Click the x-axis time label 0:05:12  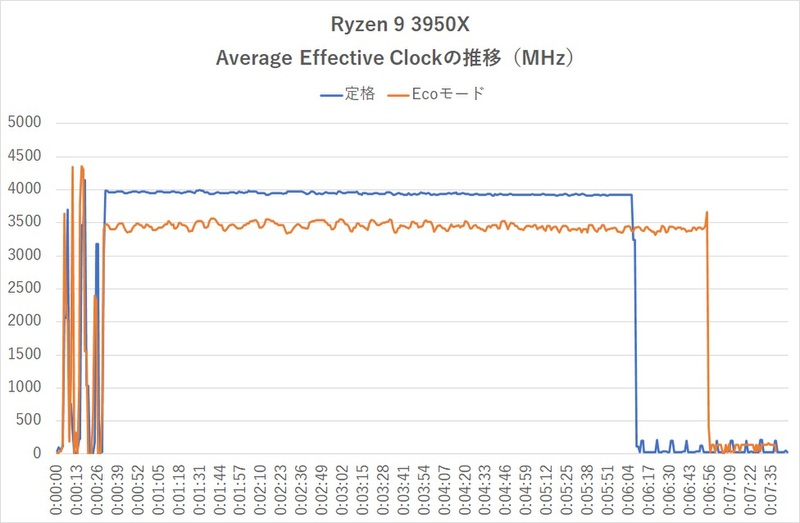(x=545, y=490)
